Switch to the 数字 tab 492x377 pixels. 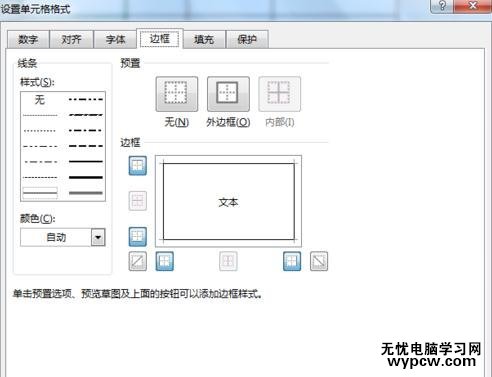(28, 39)
